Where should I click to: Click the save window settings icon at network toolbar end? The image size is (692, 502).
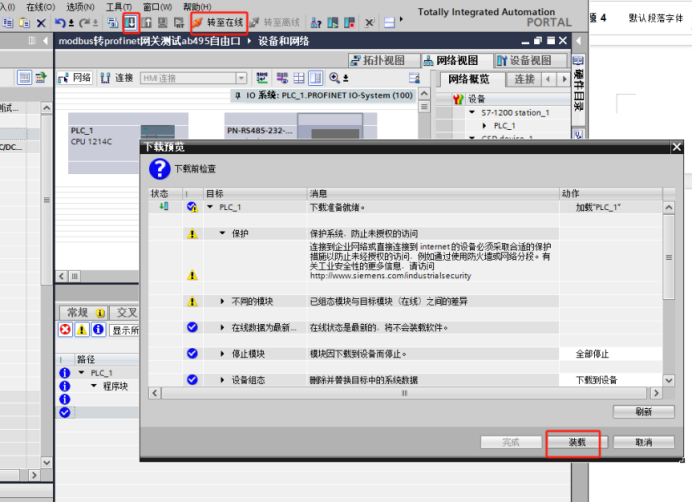pos(414,78)
